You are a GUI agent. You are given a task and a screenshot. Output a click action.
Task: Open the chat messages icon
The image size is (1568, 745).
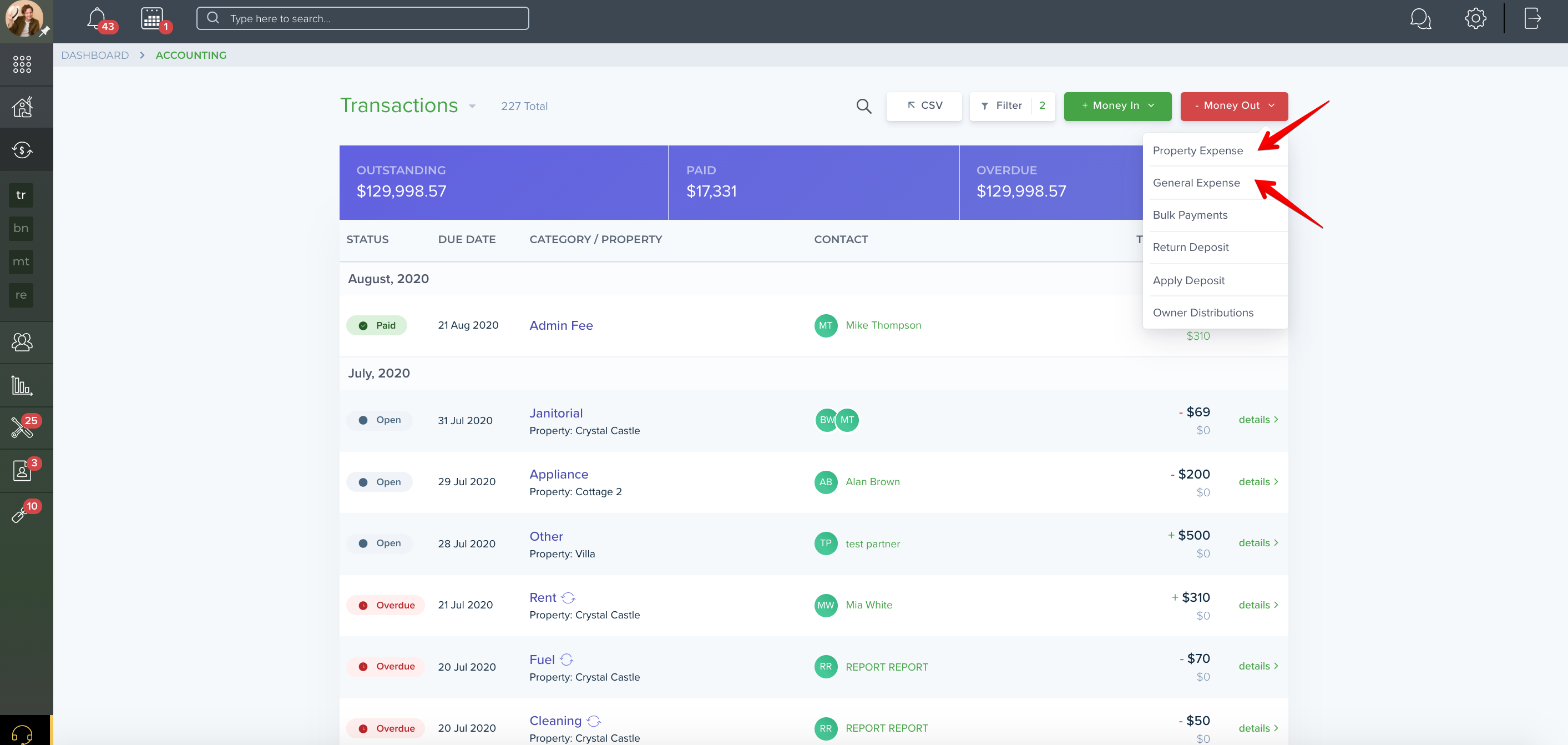click(x=1420, y=18)
